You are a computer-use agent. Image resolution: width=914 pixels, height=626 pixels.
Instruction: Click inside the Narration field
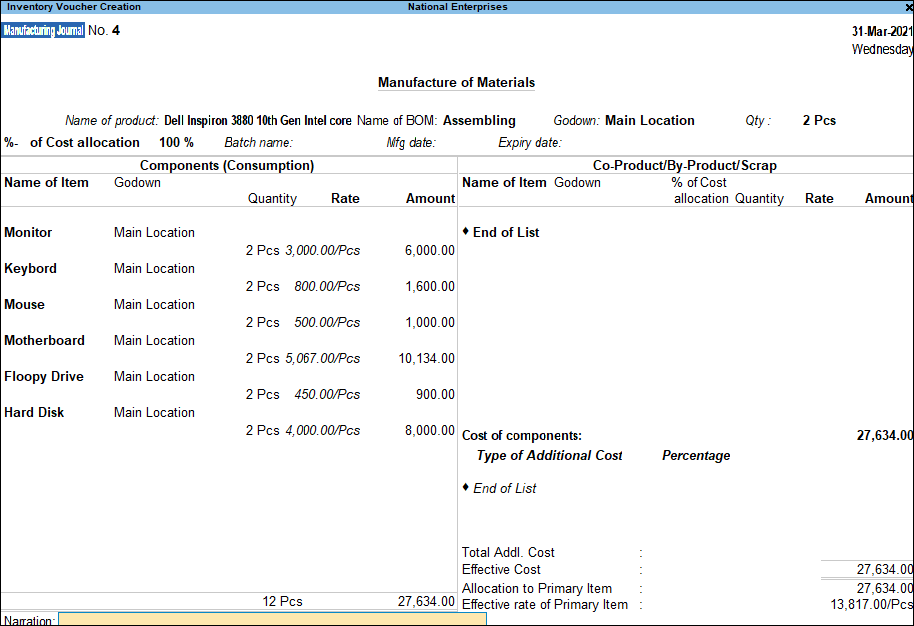click(x=270, y=620)
